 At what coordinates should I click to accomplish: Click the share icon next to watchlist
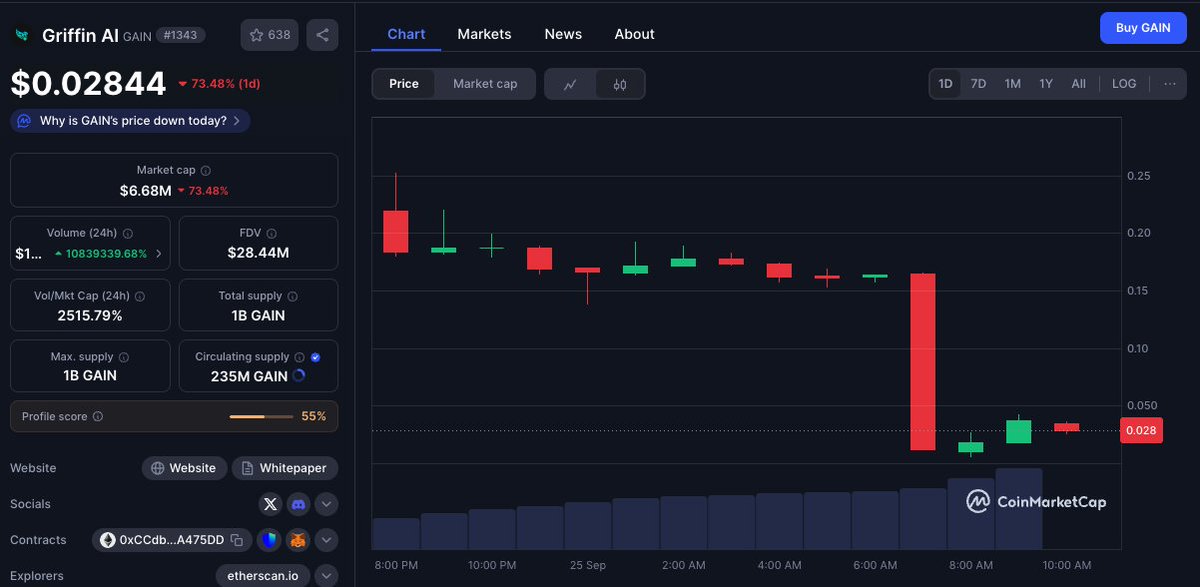pyautogui.click(x=322, y=35)
